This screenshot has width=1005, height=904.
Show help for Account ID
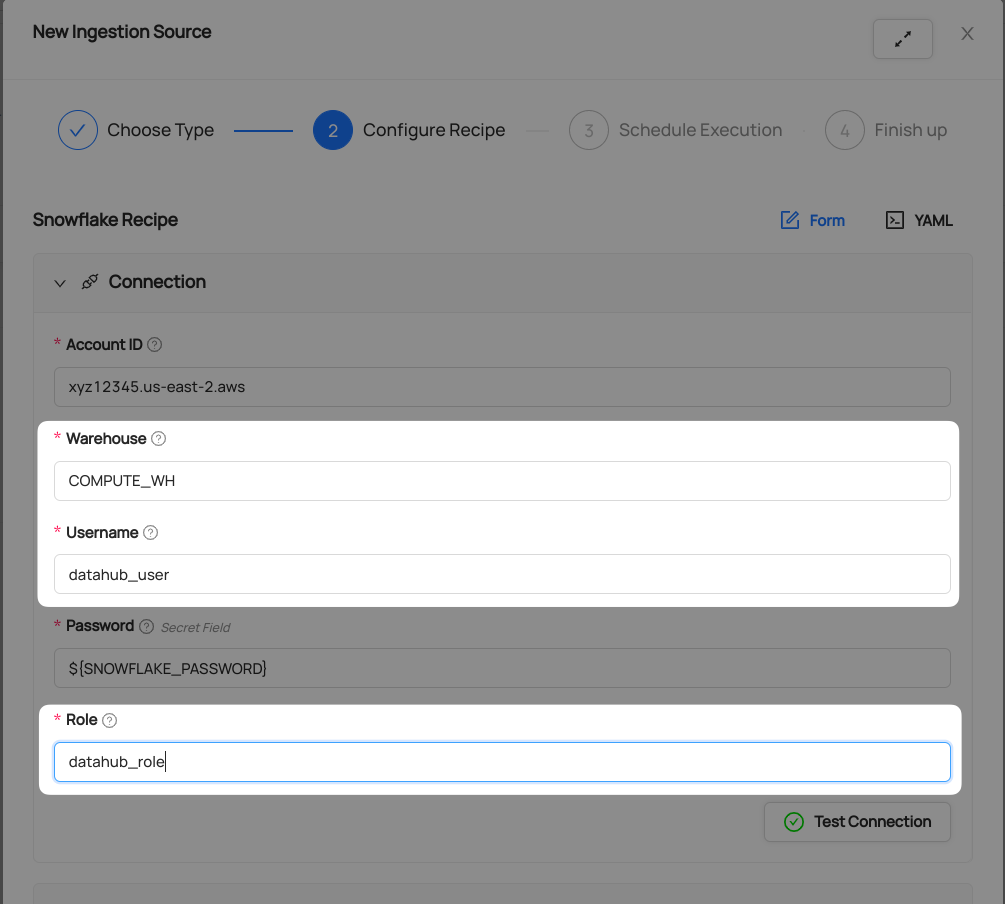click(x=154, y=345)
